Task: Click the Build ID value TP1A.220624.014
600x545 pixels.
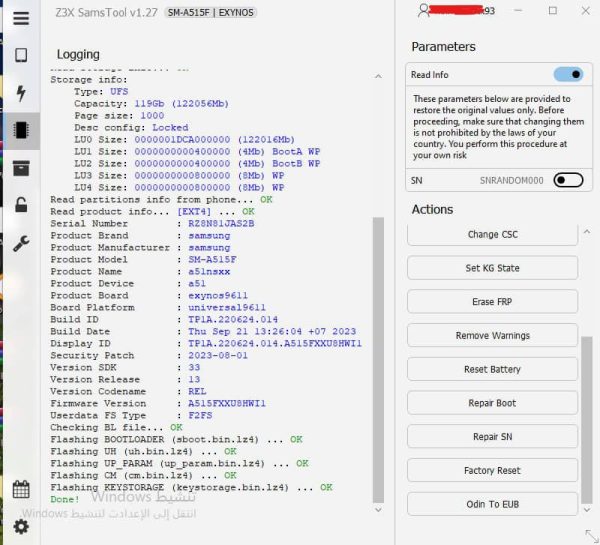Action: pos(233,320)
